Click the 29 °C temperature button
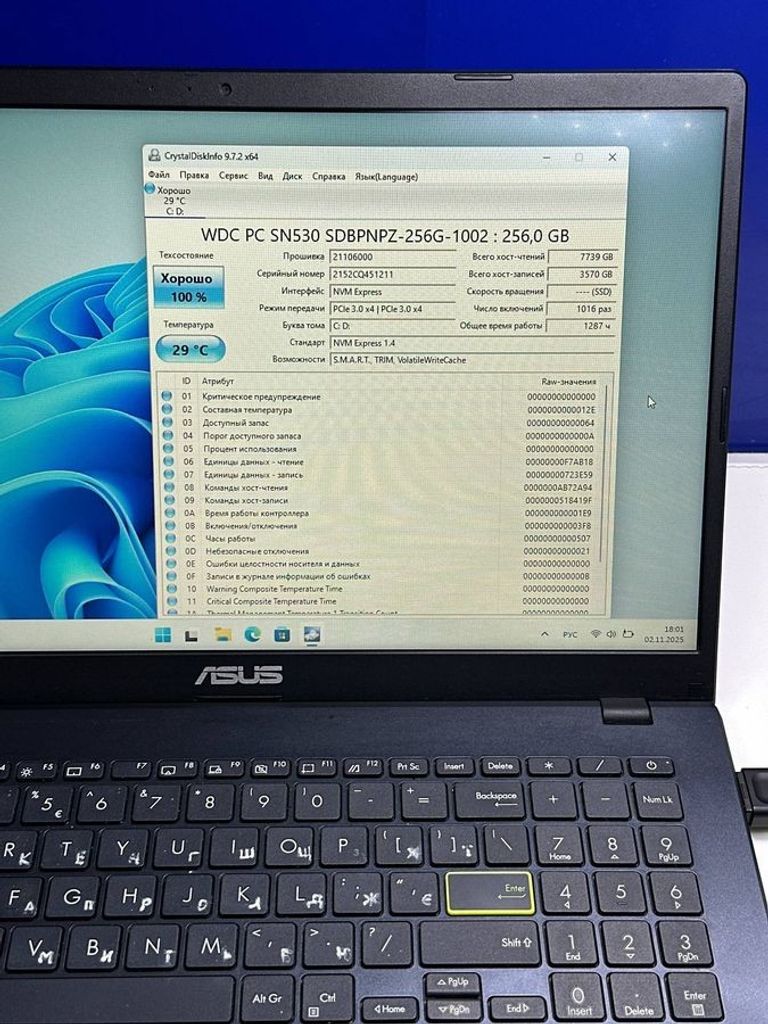The height and width of the screenshot is (1024, 768). (x=190, y=349)
